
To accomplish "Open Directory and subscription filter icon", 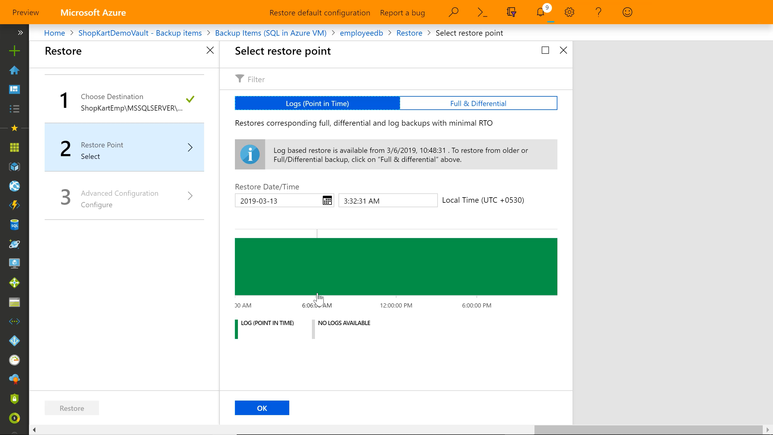I will click(511, 12).
